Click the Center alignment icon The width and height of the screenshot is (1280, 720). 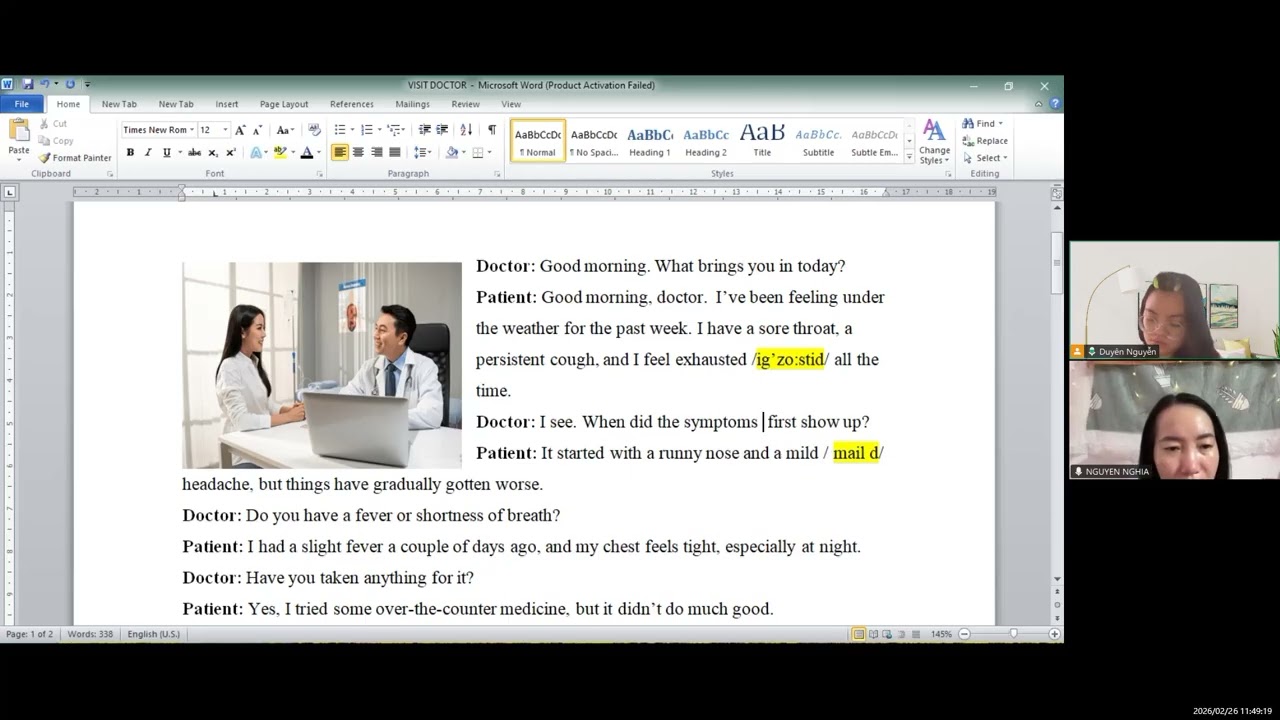358,153
